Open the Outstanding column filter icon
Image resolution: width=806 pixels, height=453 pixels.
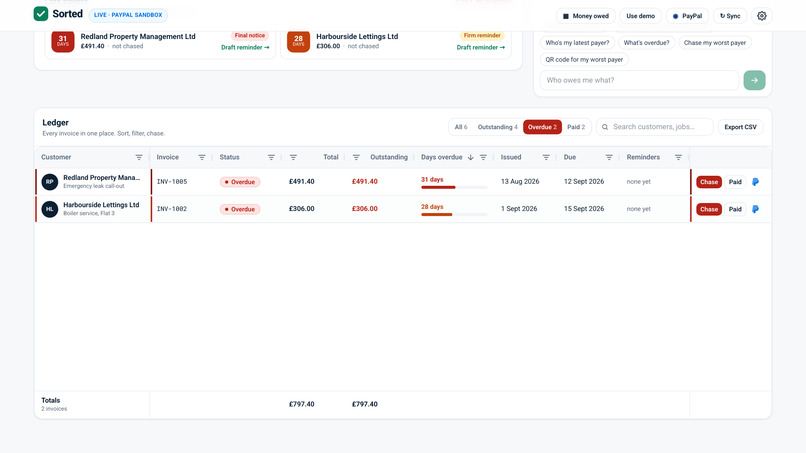pos(356,157)
